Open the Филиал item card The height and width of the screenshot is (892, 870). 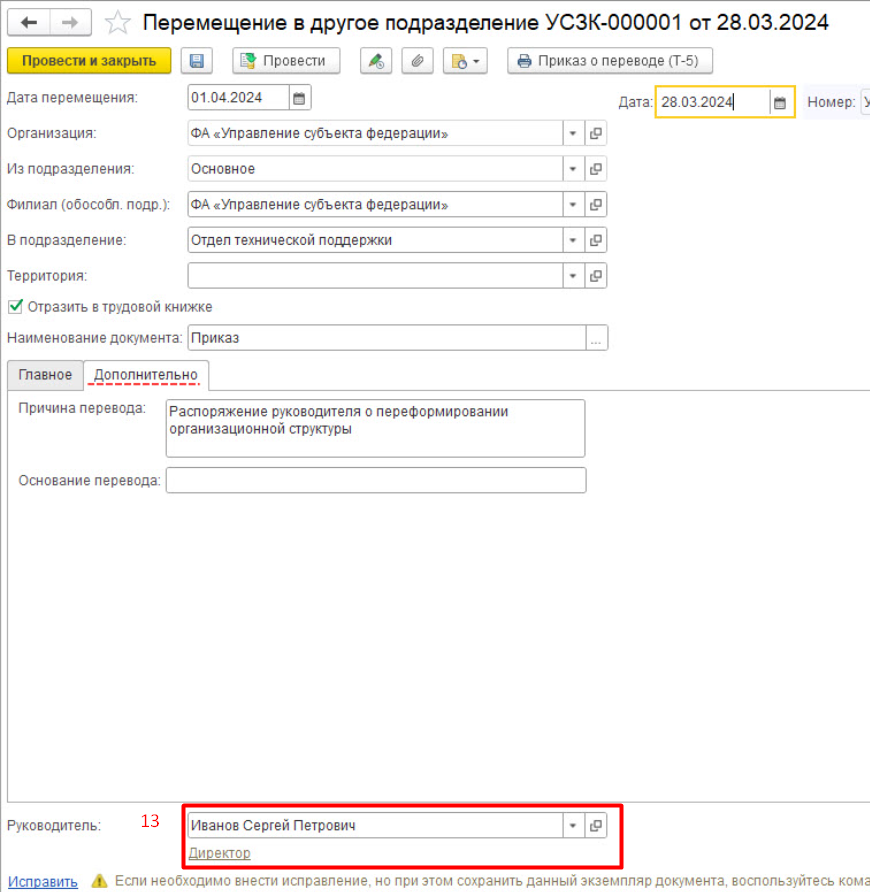tap(596, 205)
